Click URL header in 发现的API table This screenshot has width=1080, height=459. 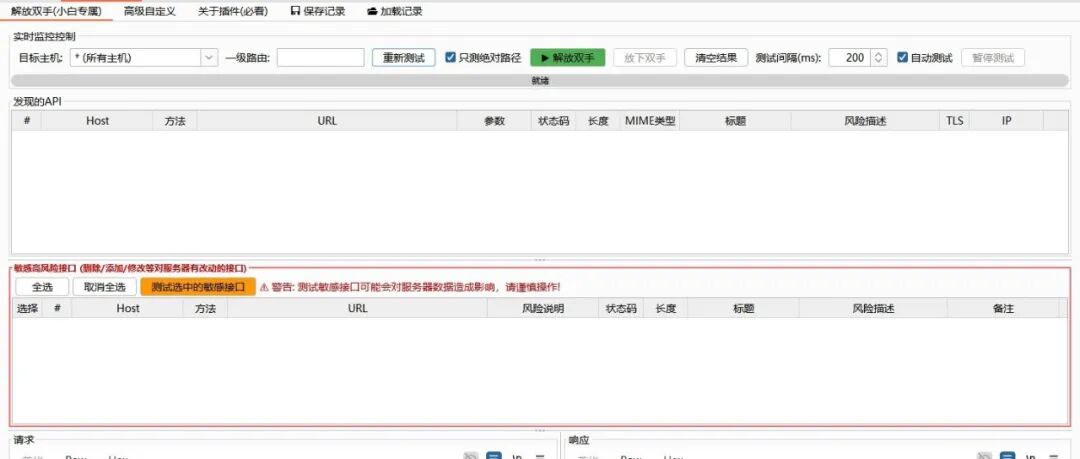click(x=327, y=121)
